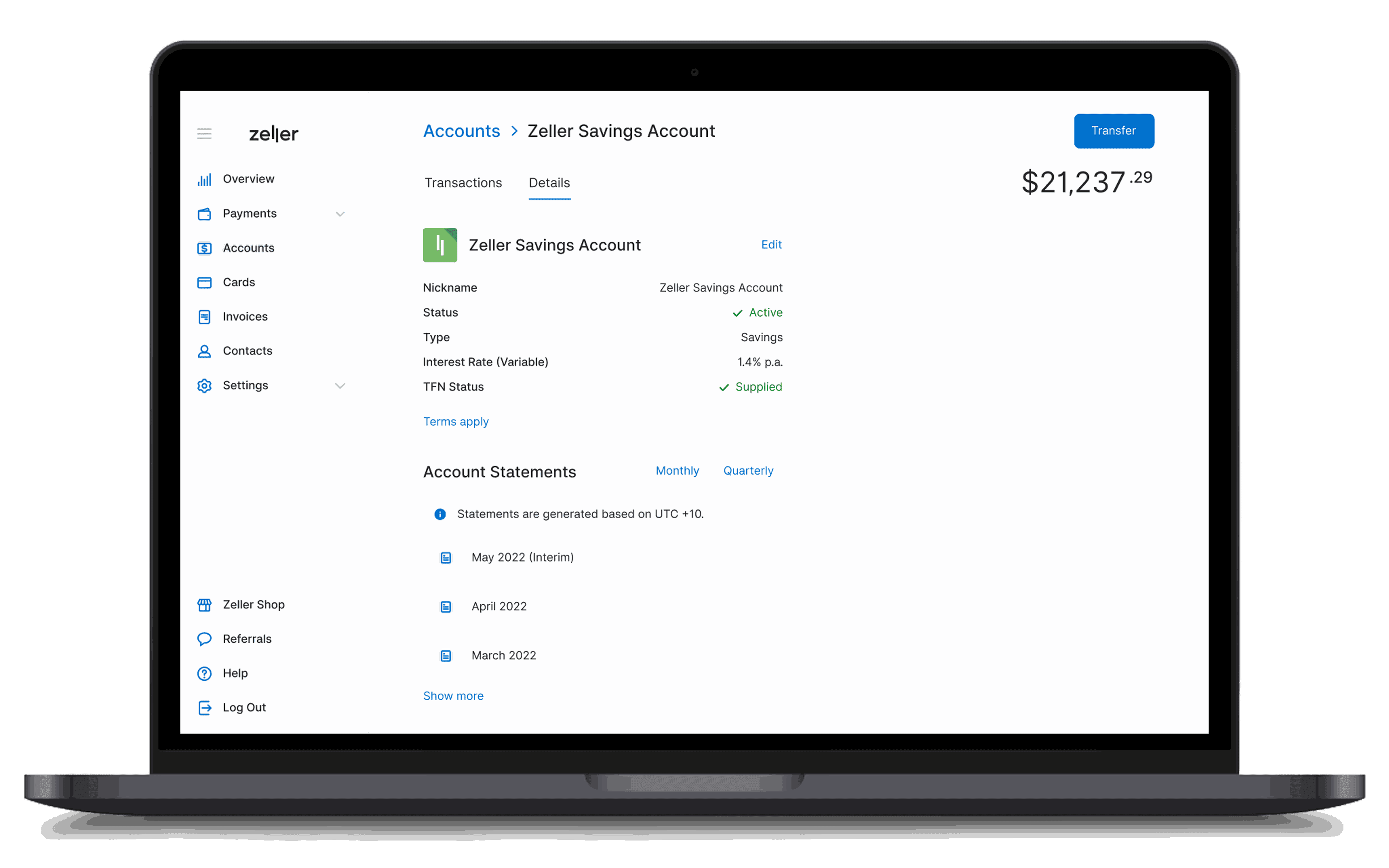The height and width of the screenshot is (868, 1389).
Task: Click the Account Statements heading
Action: coord(499,472)
